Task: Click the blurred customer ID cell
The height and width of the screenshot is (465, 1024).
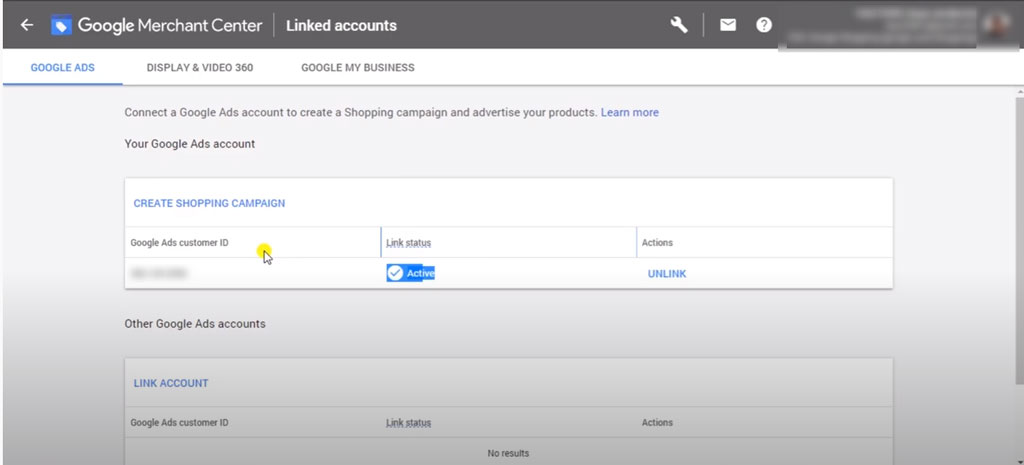Action: [x=159, y=274]
